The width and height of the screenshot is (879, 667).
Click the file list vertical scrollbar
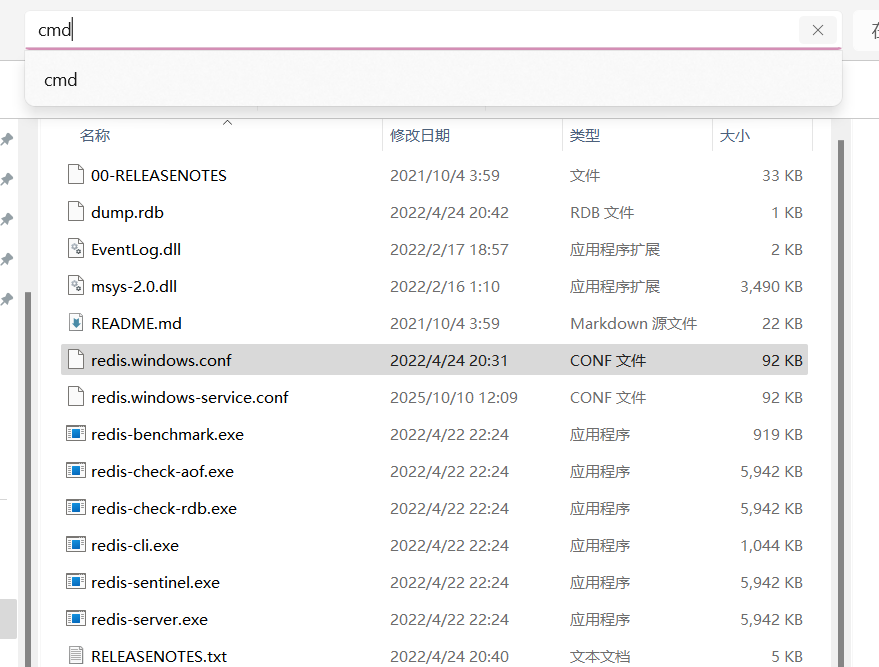(x=840, y=403)
